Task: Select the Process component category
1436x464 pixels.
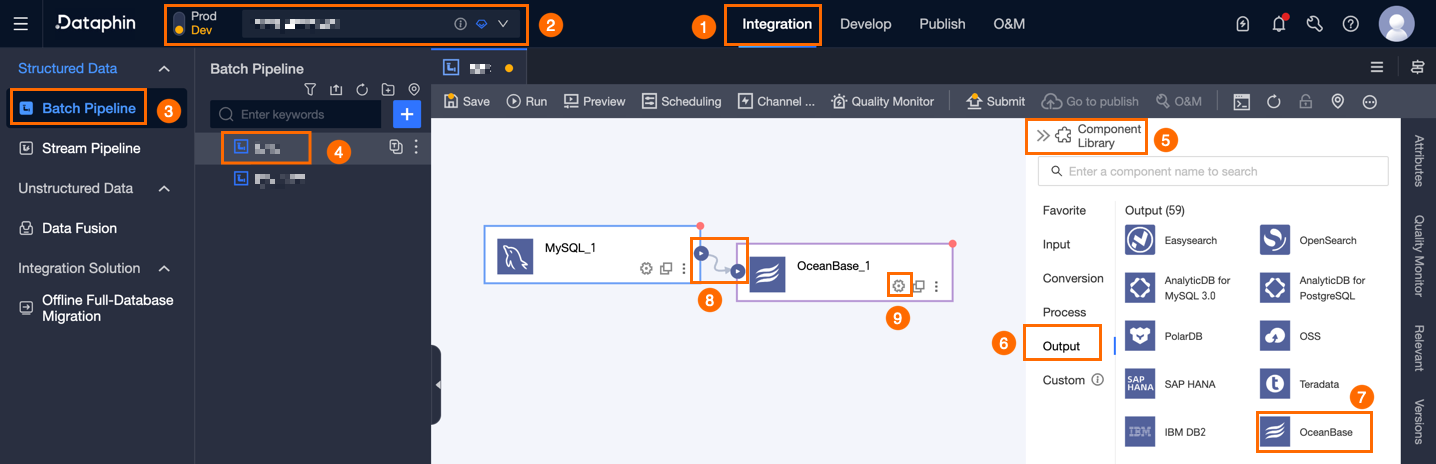Action: pos(1064,312)
